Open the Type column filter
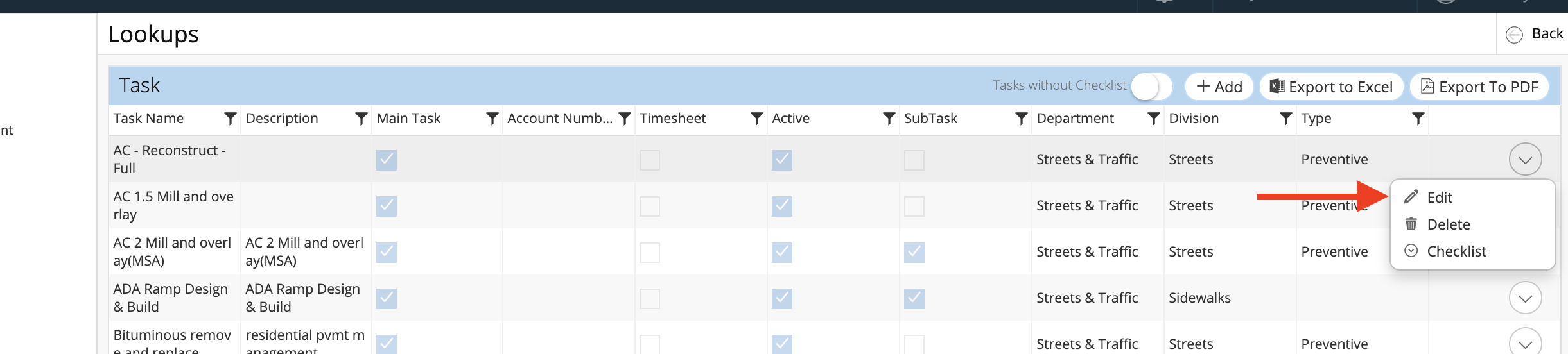This screenshot has width=1568, height=354. (x=1418, y=119)
